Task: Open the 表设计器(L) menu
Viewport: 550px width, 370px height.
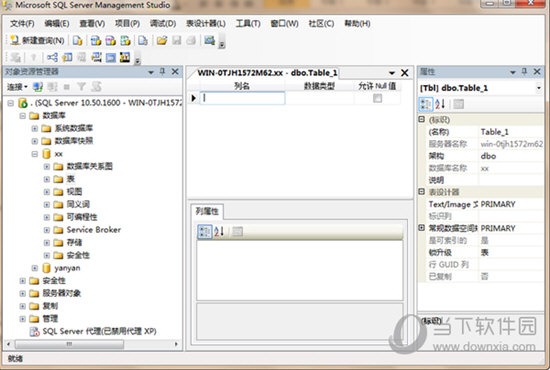Action: pyautogui.click(x=206, y=23)
